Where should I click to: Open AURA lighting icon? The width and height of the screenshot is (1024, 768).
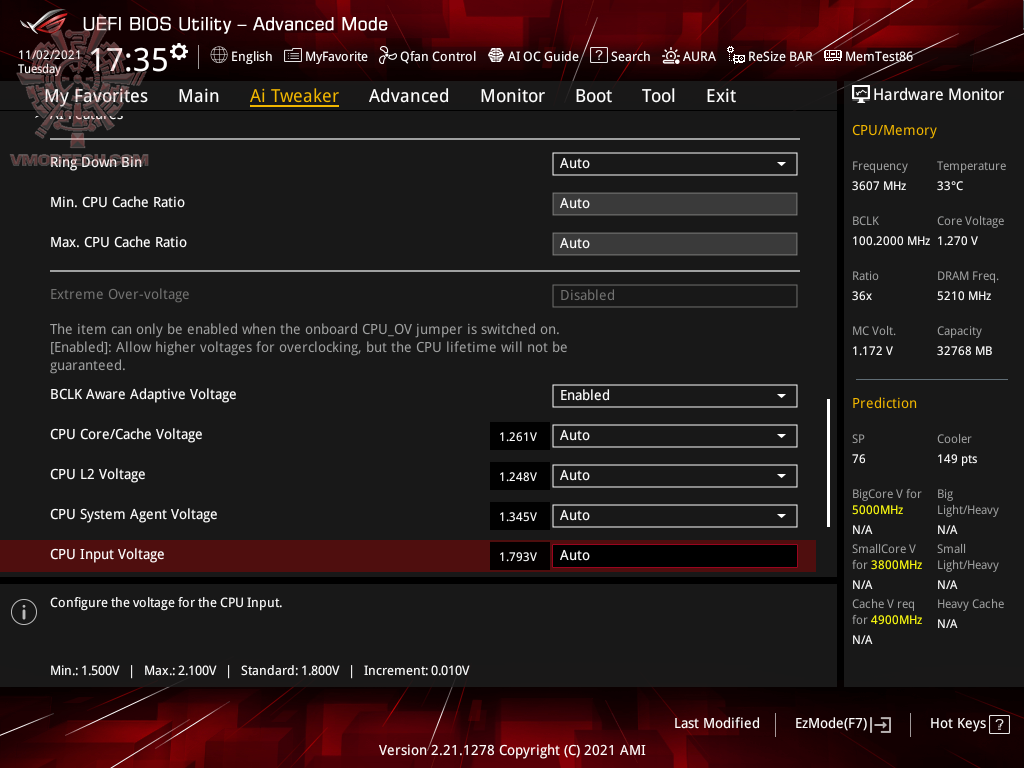point(671,56)
